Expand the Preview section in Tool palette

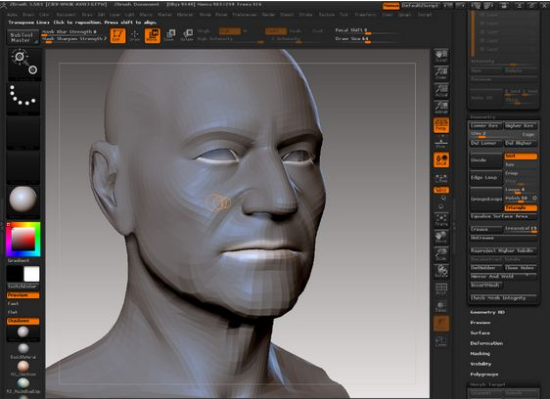[480, 323]
